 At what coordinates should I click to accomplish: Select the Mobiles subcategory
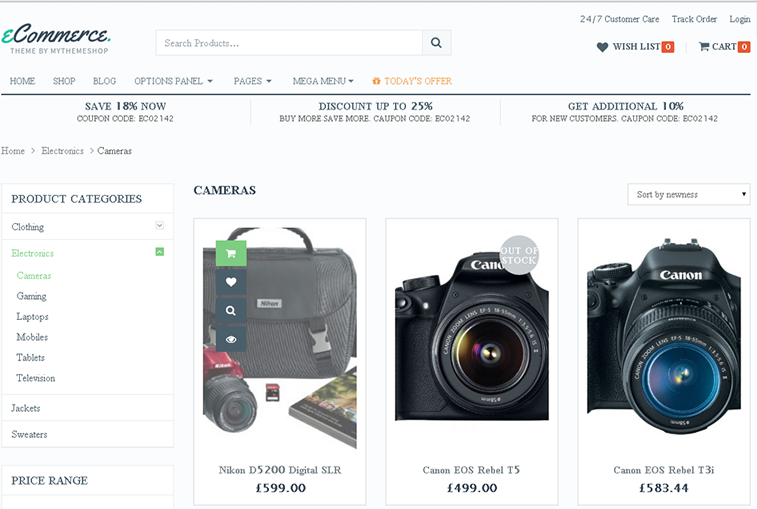32,337
